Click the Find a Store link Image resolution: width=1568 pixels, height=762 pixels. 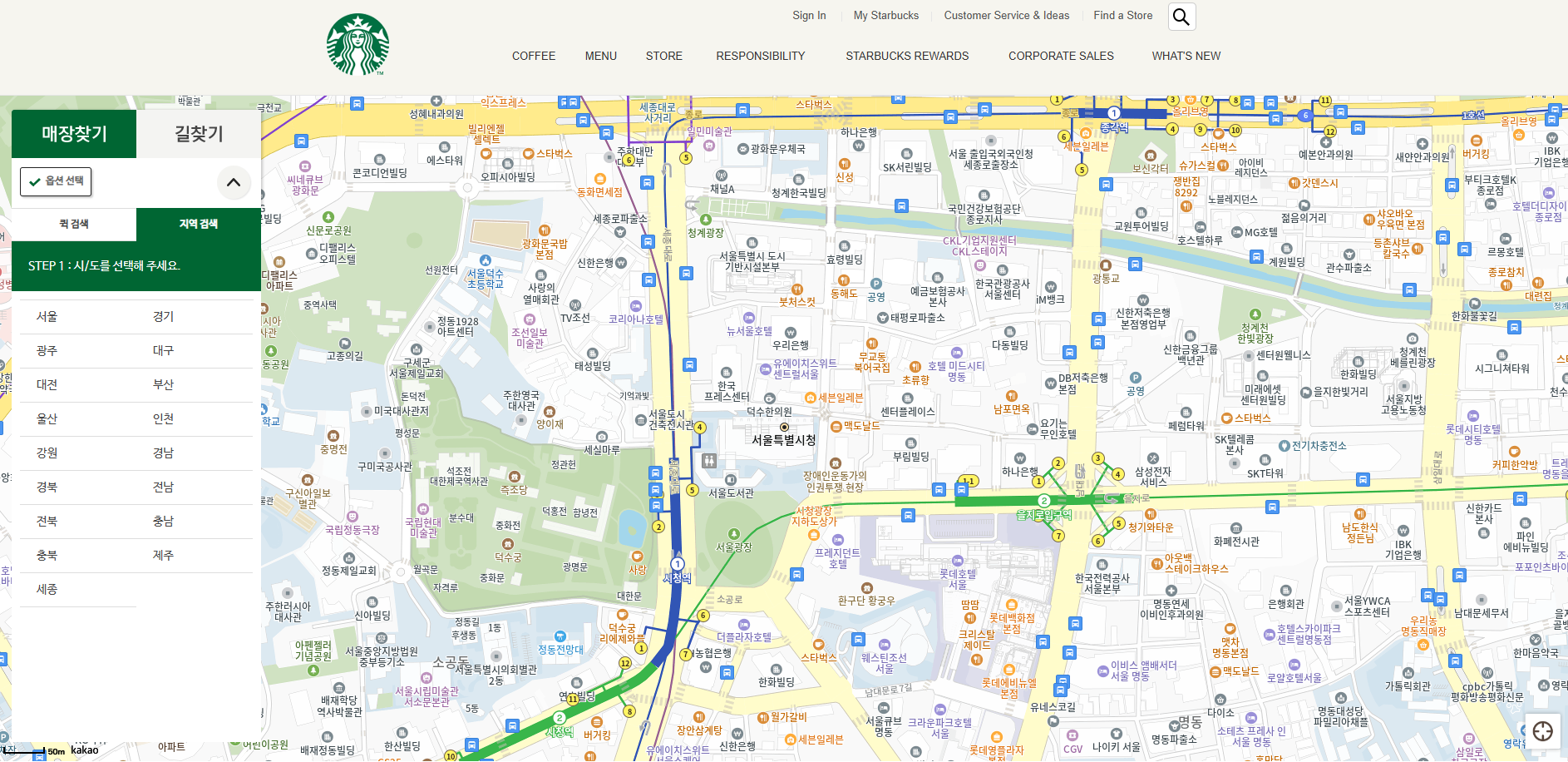(1123, 15)
